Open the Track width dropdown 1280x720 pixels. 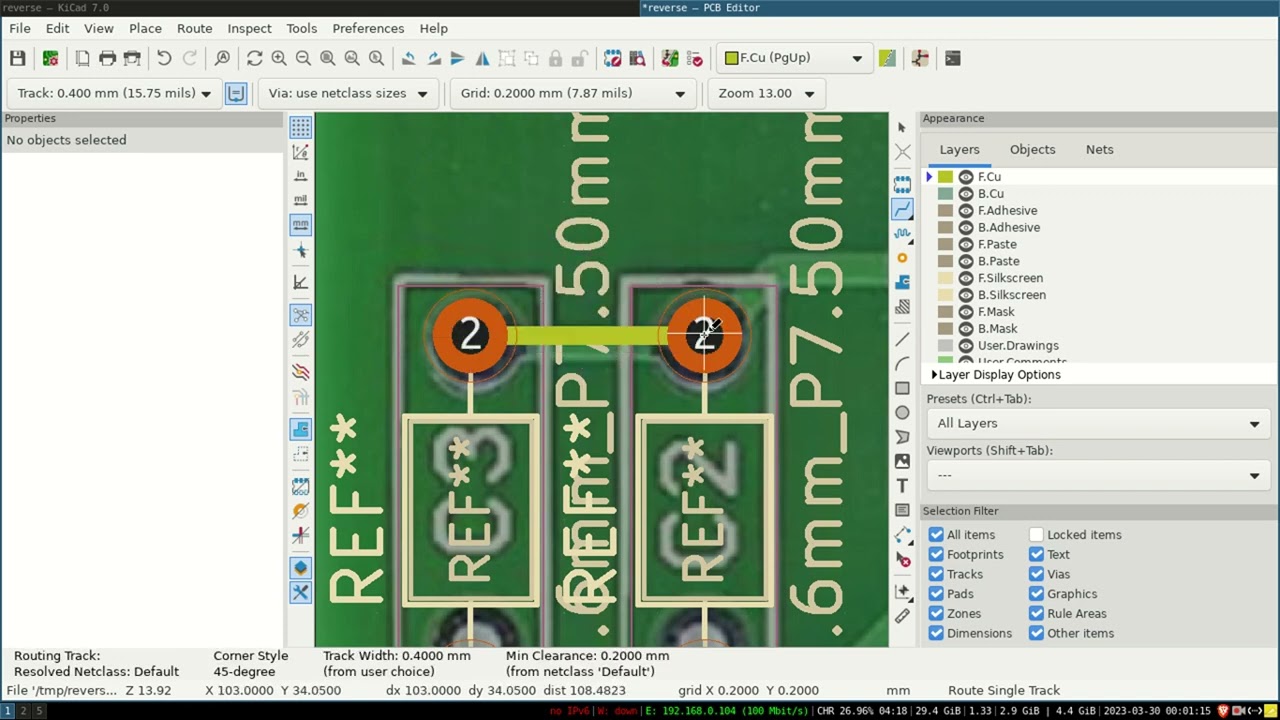tap(115, 93)
